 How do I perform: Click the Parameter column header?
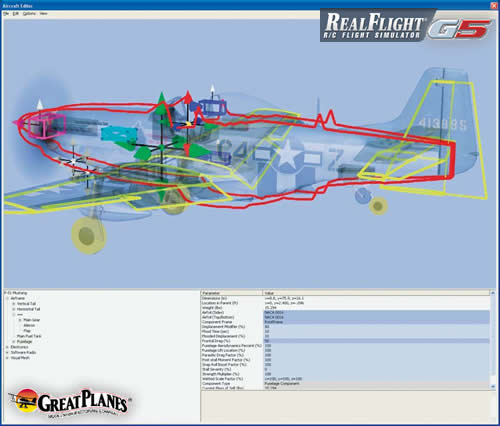(232, 293)
